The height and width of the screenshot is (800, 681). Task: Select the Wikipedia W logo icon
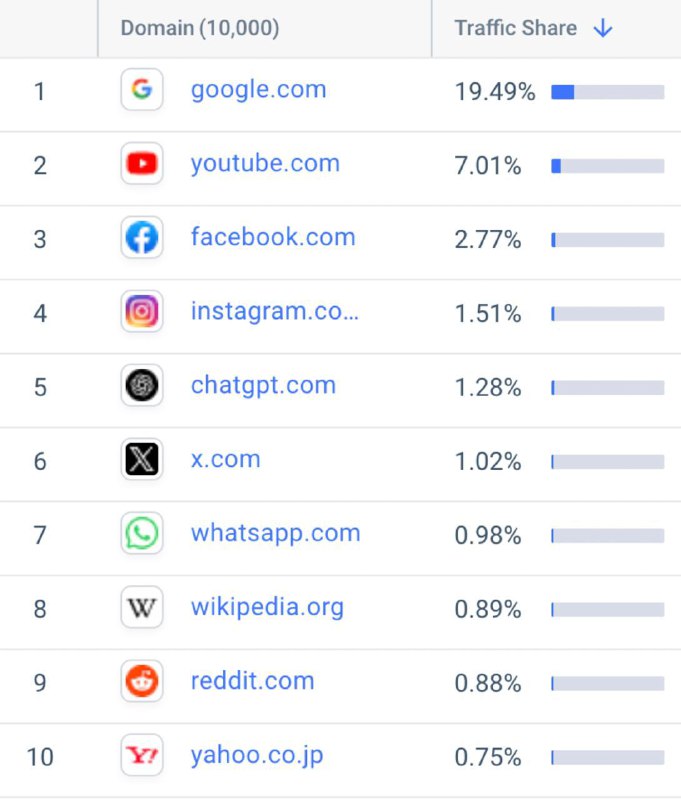142,607
